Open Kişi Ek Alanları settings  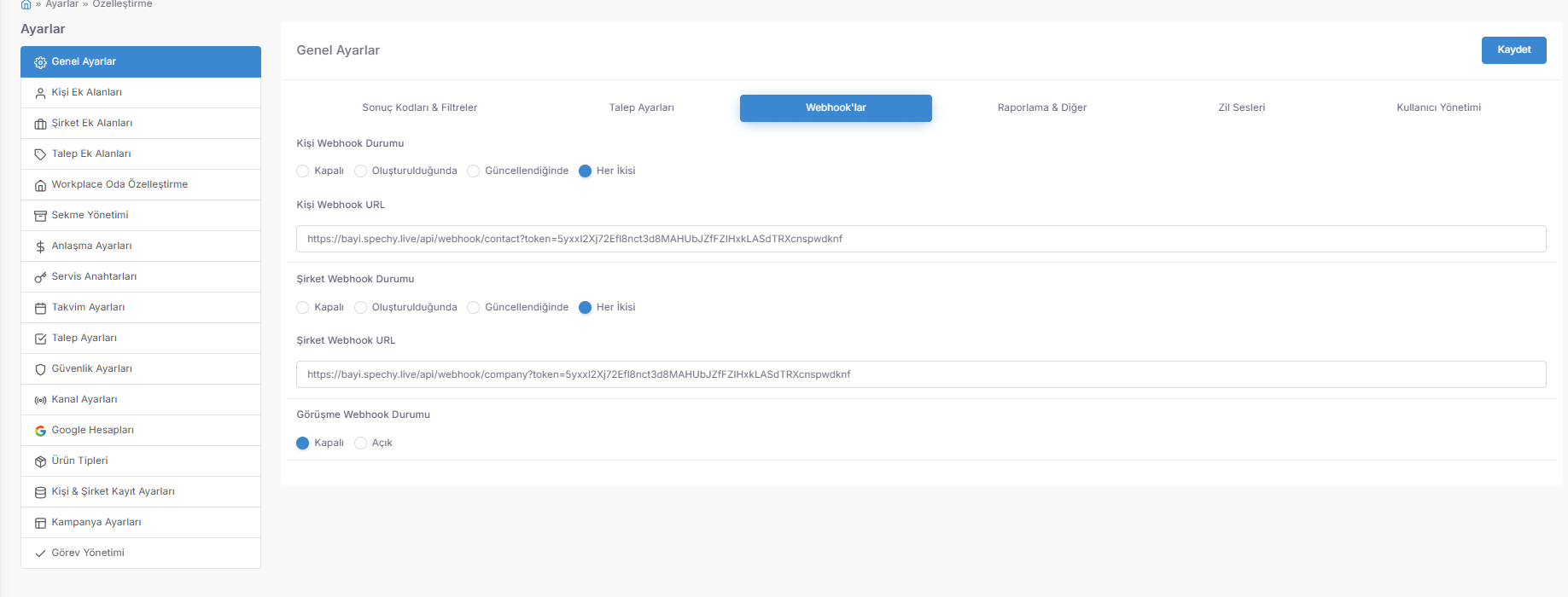(x=141, y=92)
